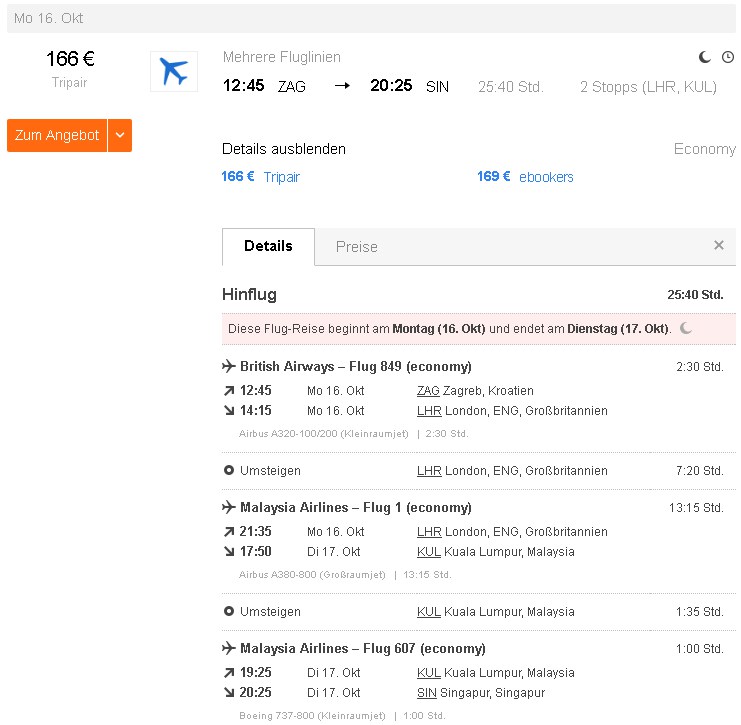741x725 pixels.
Task: Click the 25:40 Std. duration in summary row
Action: pyautogui.click(x=511, y=87)
